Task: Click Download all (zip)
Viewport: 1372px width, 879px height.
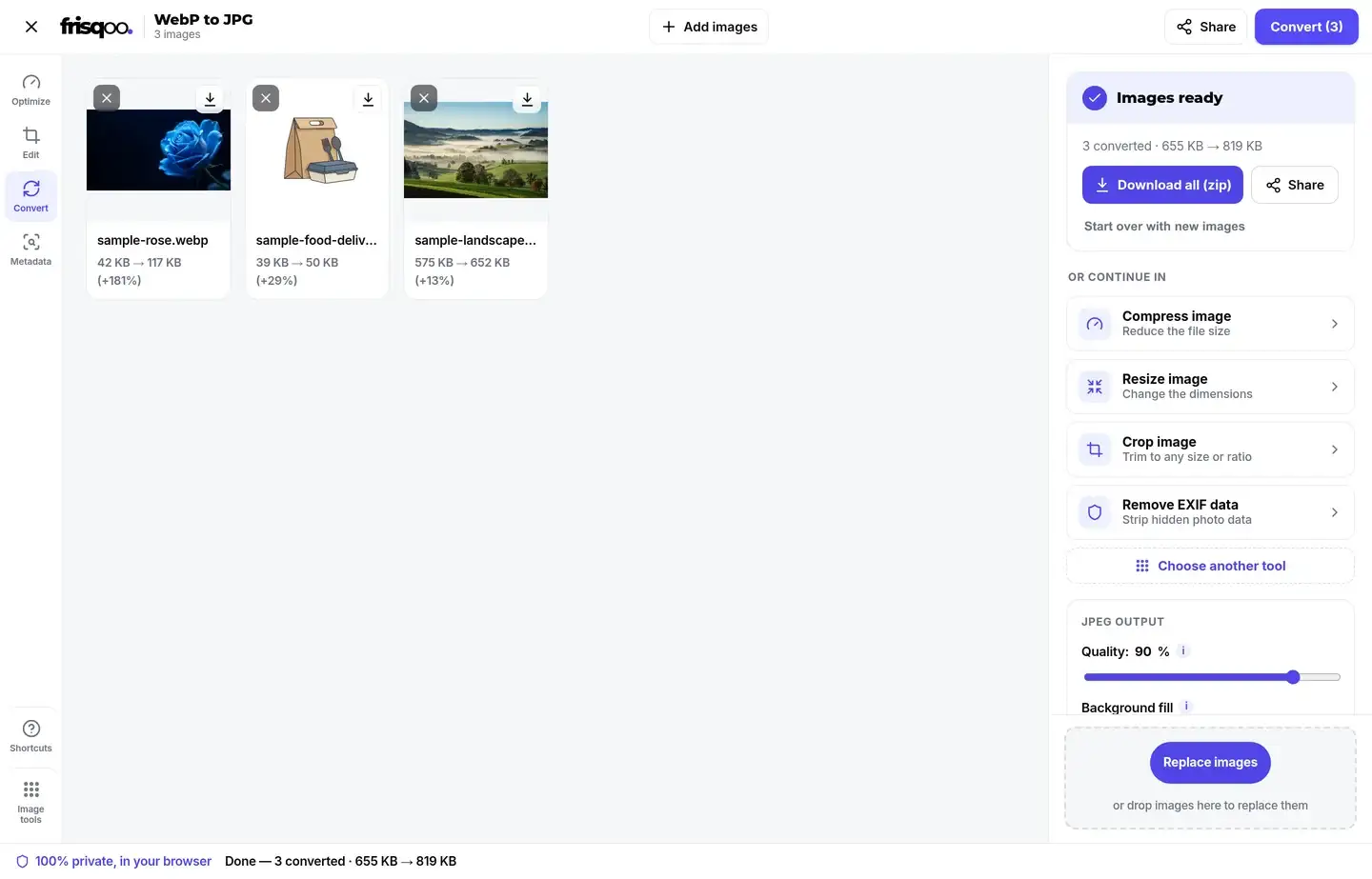Action: 1162,185
